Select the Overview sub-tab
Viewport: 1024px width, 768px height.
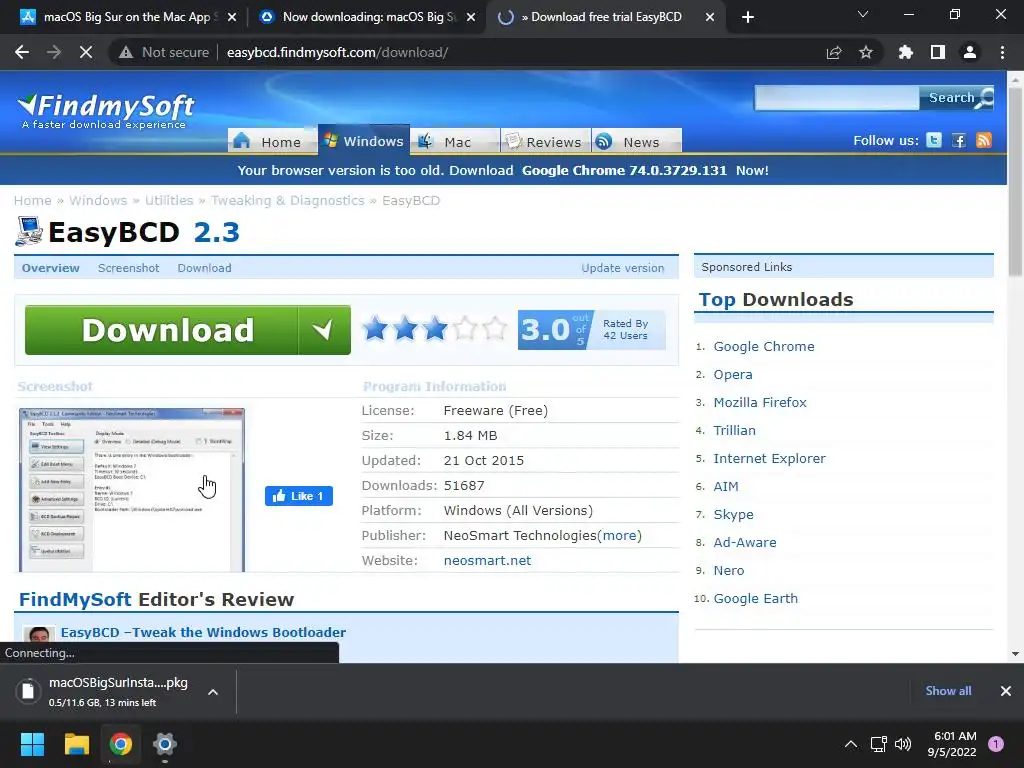pos(50,268)
